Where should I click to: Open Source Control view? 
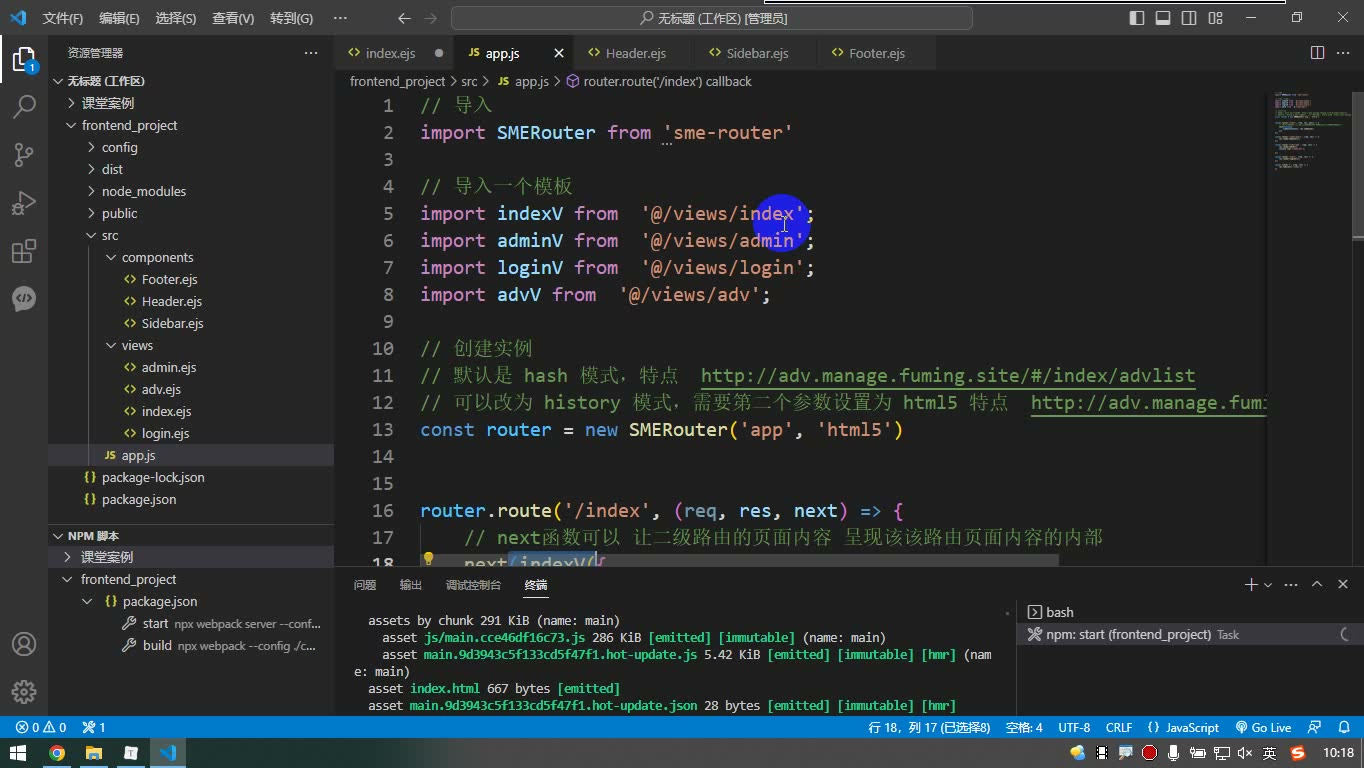click(24, 154)
